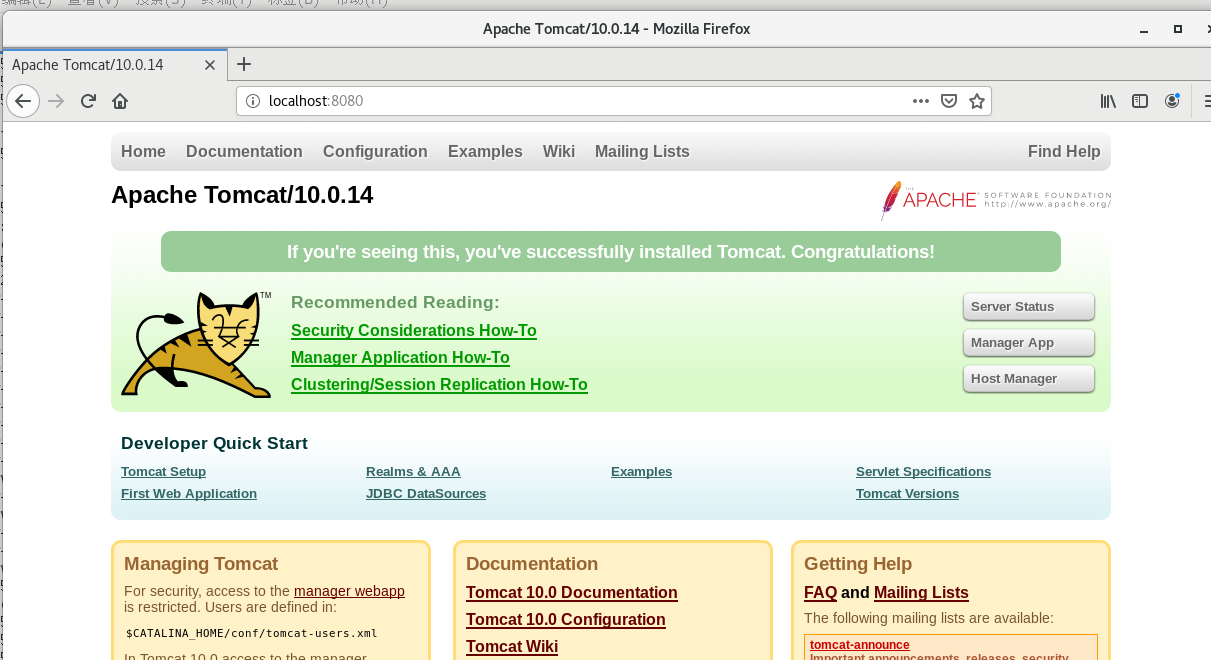Open Security Considerations How-To link

click(414, 331)
